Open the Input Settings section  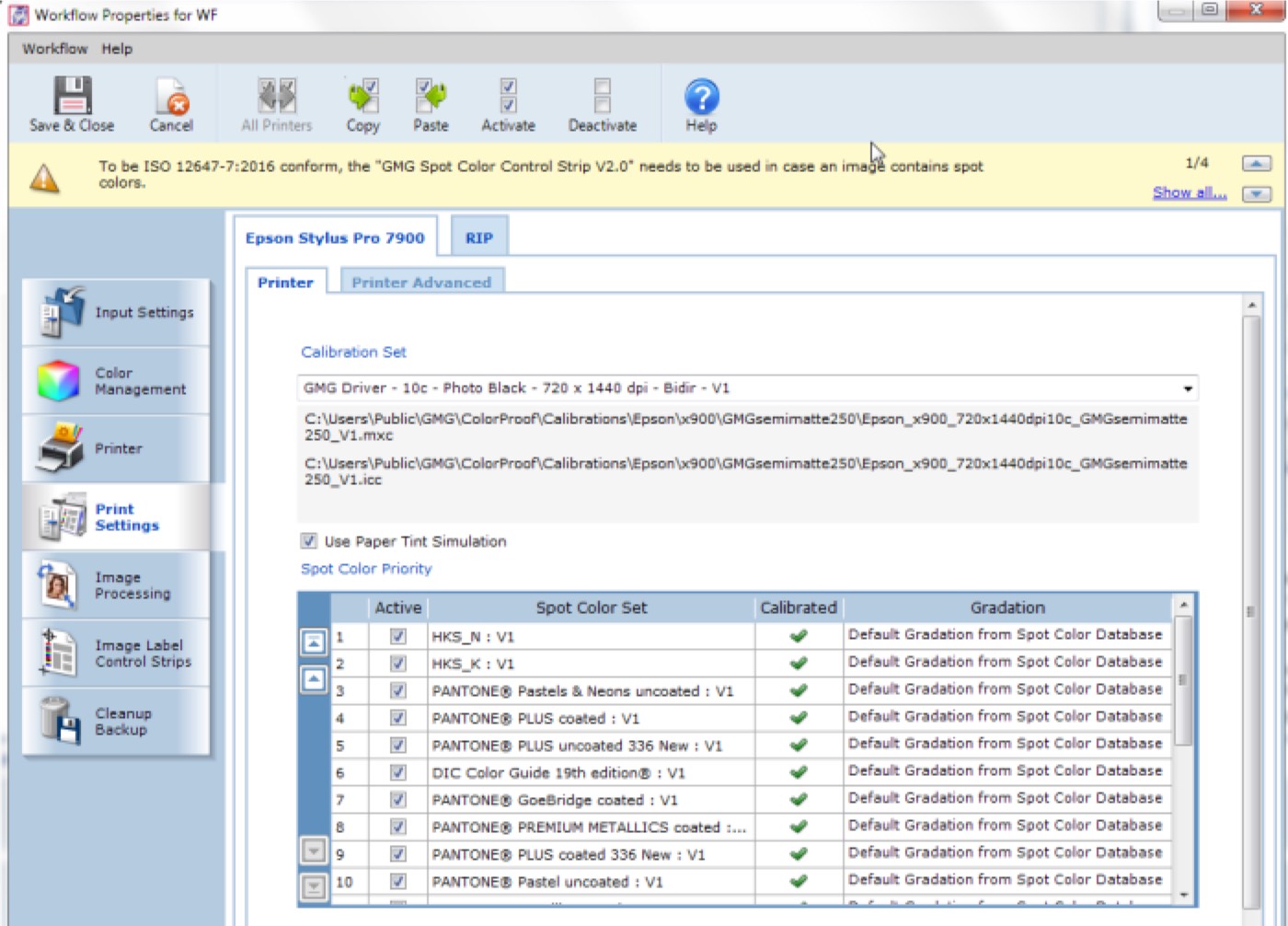pos(116,313)
